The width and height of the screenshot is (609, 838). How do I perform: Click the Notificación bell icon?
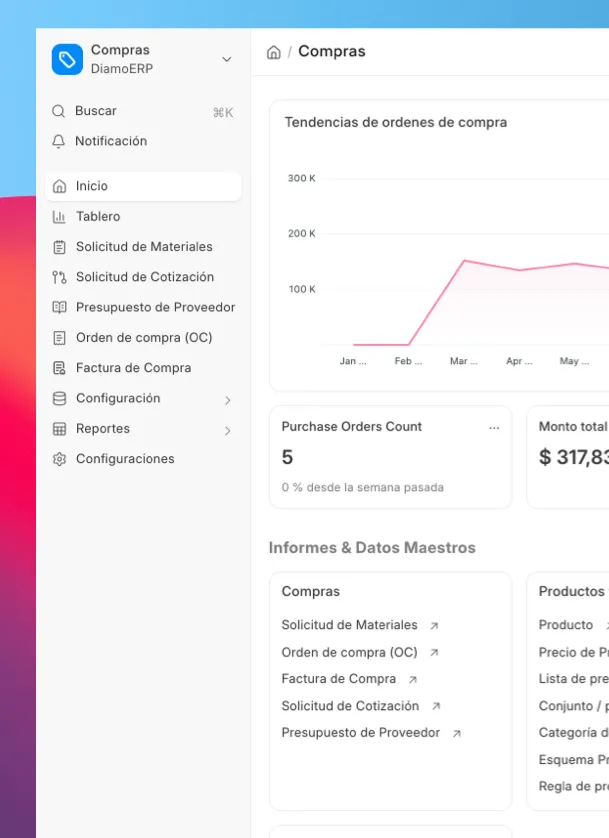(58, 141)
